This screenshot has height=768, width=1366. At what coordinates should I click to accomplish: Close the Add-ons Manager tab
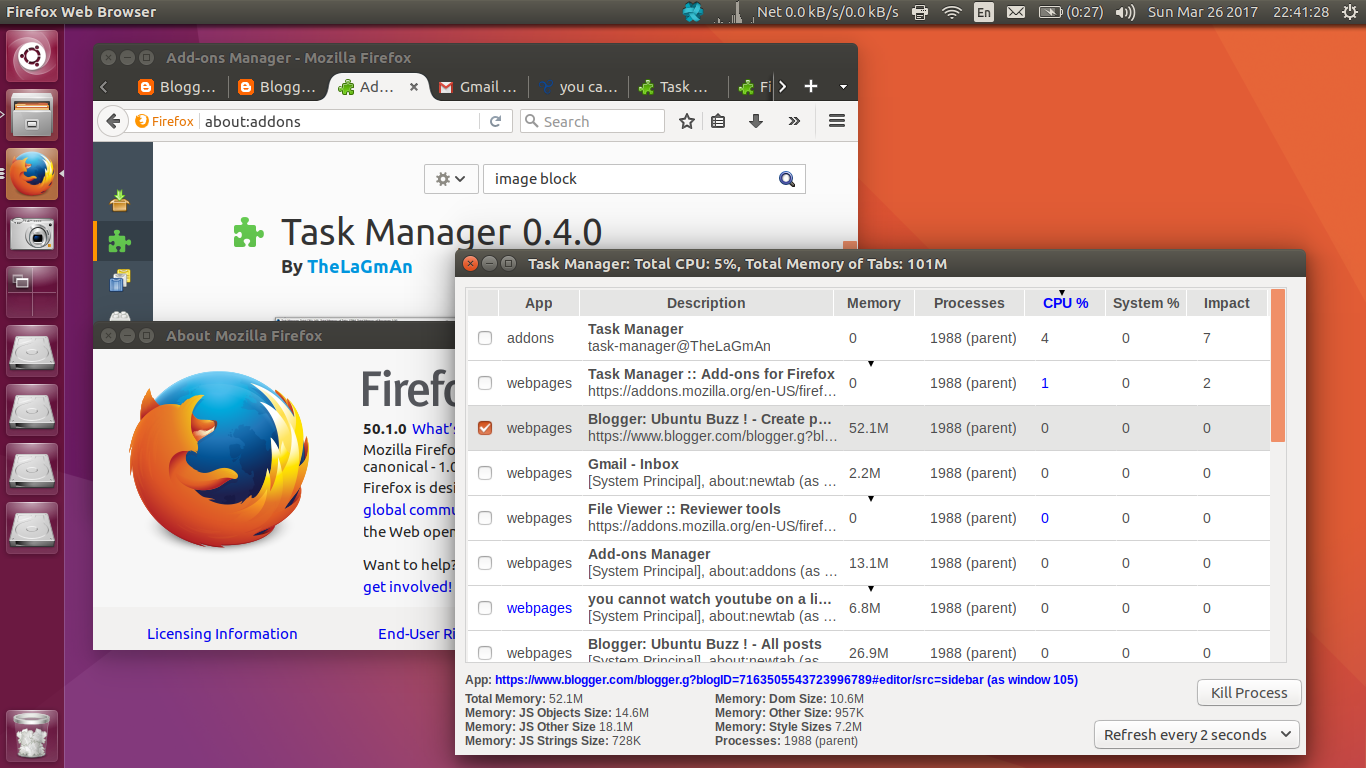(x=414, y=87)
